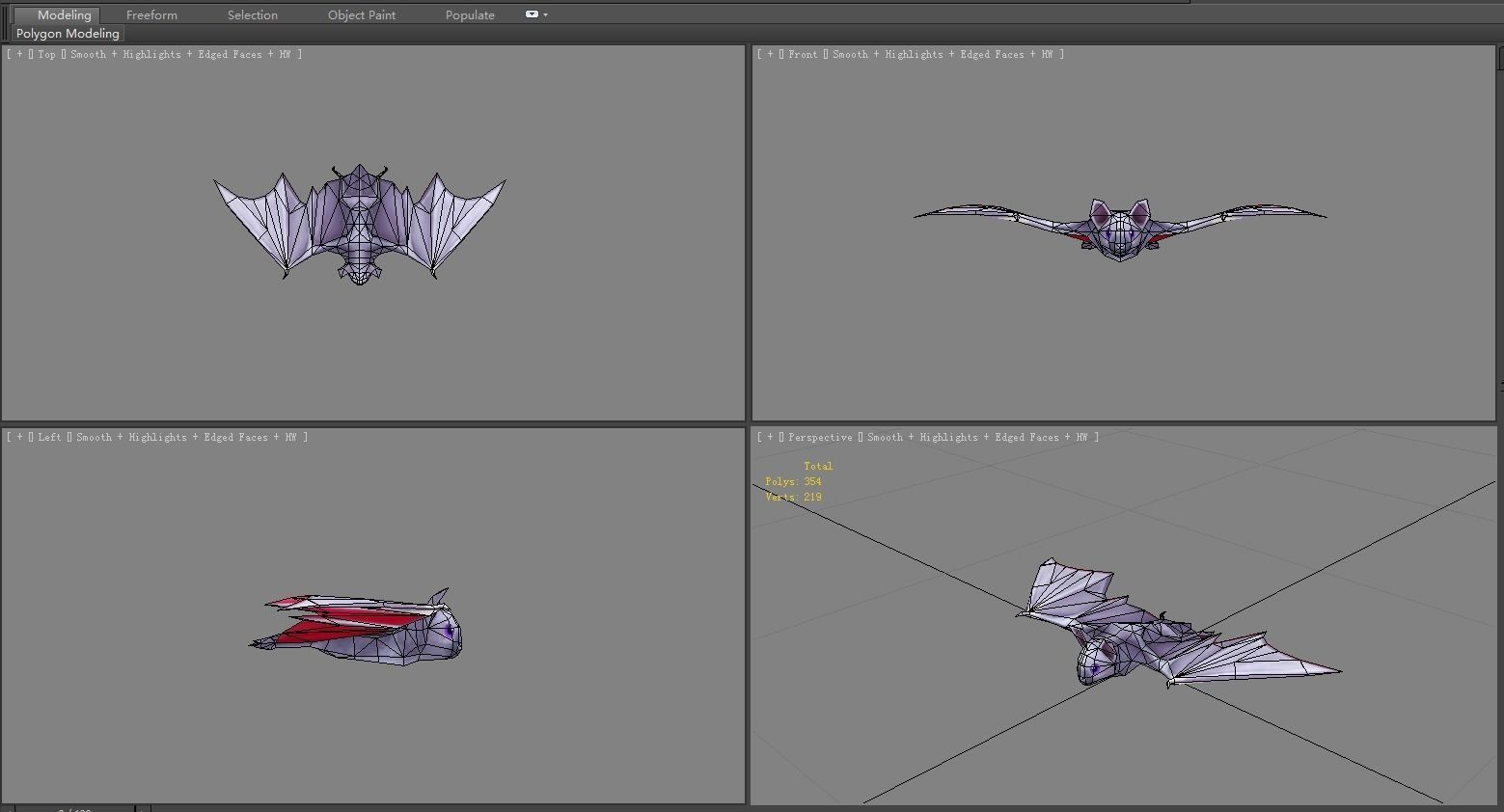Click the Front viewport view label
Screen dimensions: 1504x812
[x=803, y=54]
